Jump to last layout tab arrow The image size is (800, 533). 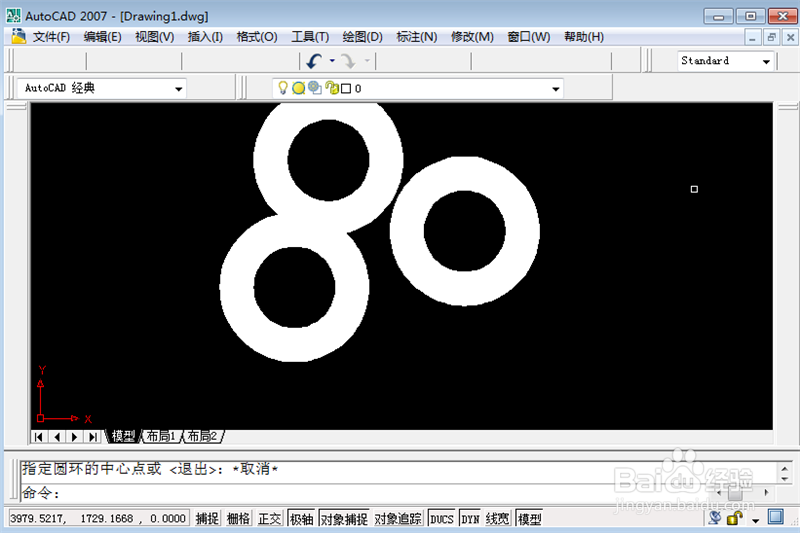pos(92,437)
